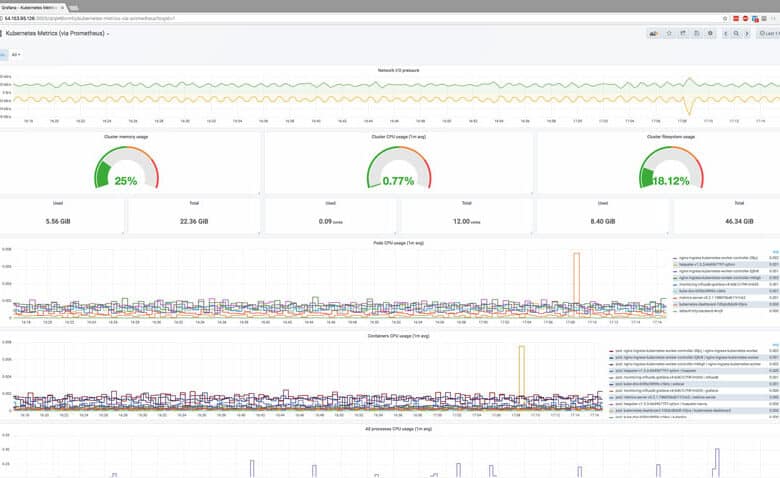Open the Grafana add panel icon

tap(654, 33)
